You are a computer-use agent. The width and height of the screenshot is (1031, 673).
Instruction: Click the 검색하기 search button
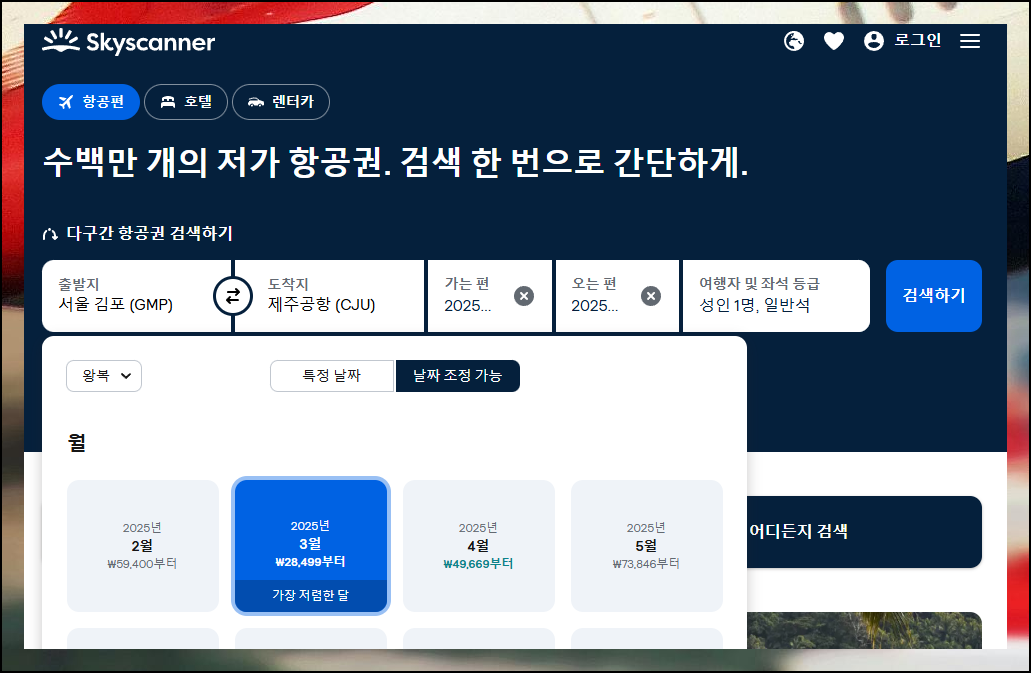(934, 296)
